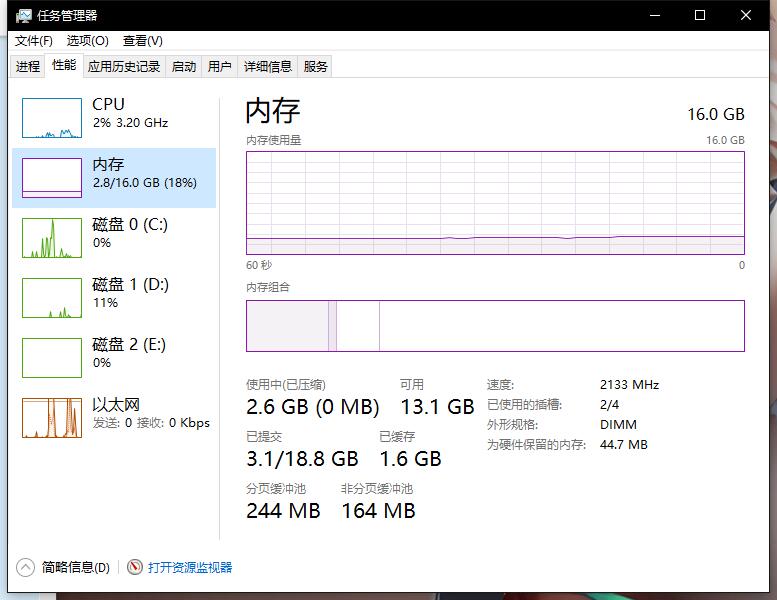This screenshot has width=777, height=600.
Task: Click the 打开资源监视器 link
Action: (190, 567)
